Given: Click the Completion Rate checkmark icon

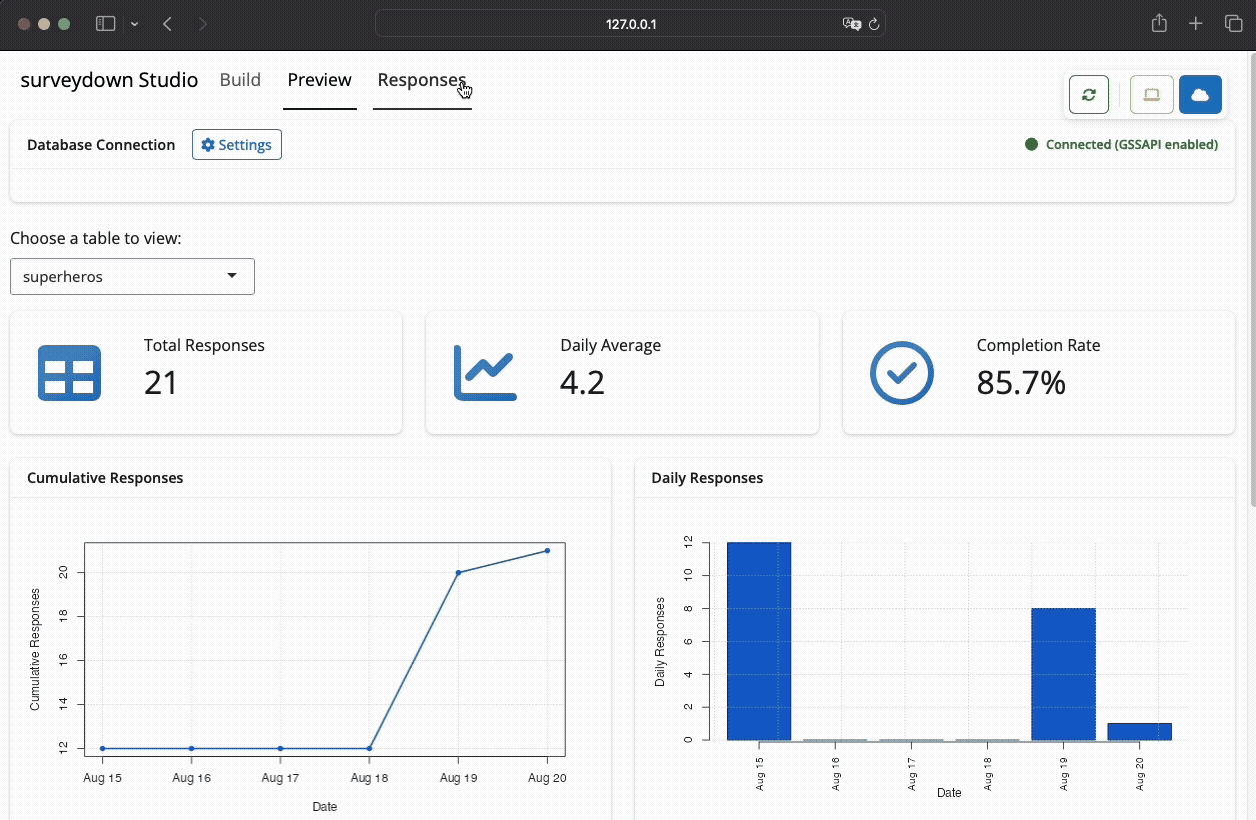Looking at the screenshot, I should coord(901,373).
